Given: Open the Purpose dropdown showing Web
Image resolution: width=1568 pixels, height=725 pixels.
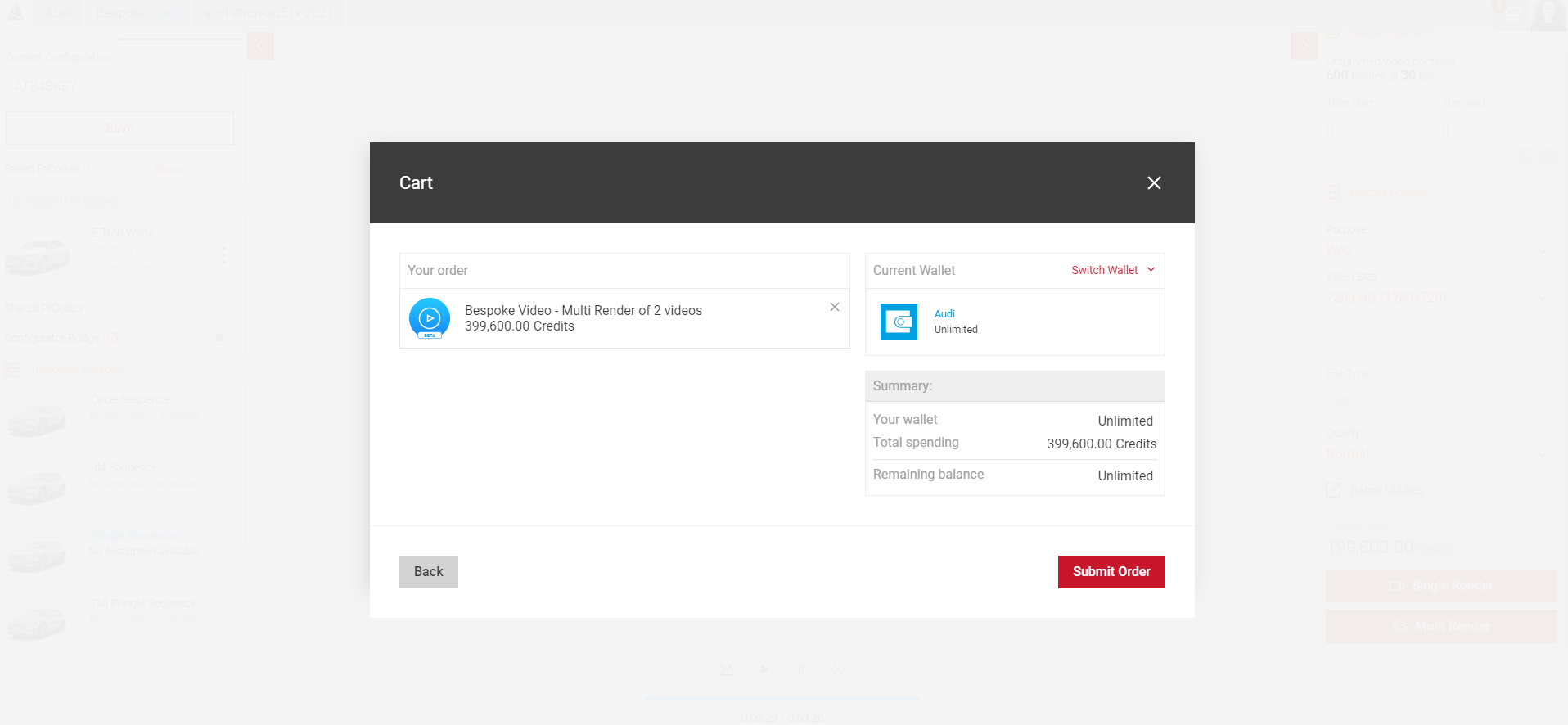Looking at the screenshot, I should coord(1438,250).
